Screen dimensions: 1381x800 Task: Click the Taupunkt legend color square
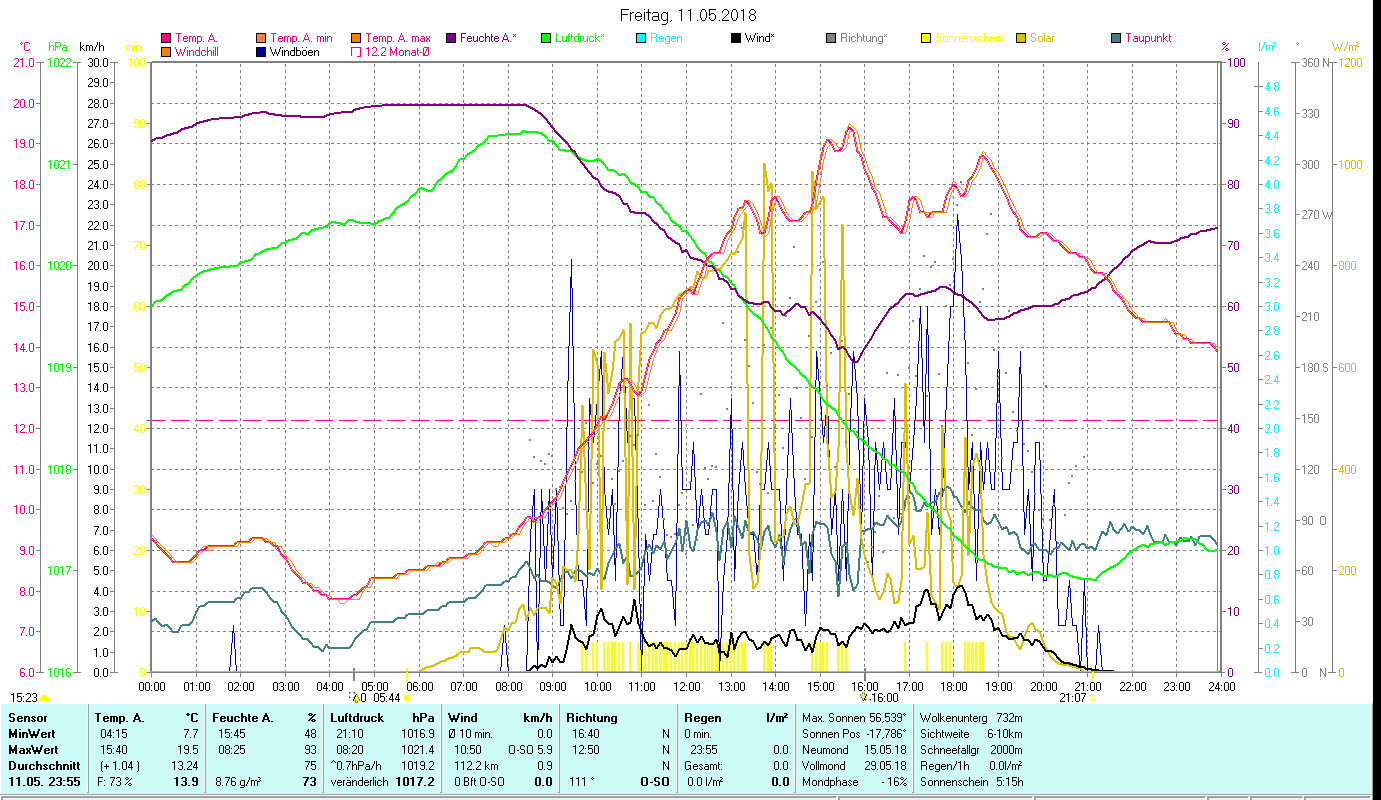[x=1116, y=39]
